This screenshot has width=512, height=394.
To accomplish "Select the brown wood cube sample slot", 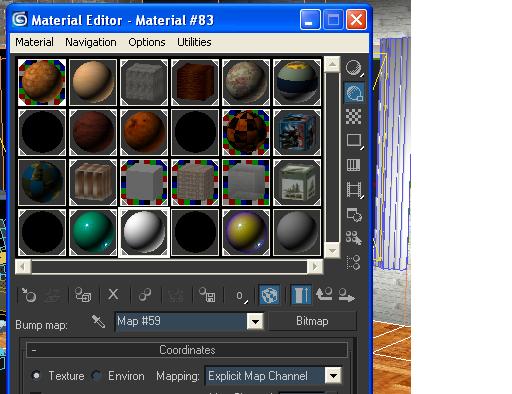I will [x=195, y=82].
